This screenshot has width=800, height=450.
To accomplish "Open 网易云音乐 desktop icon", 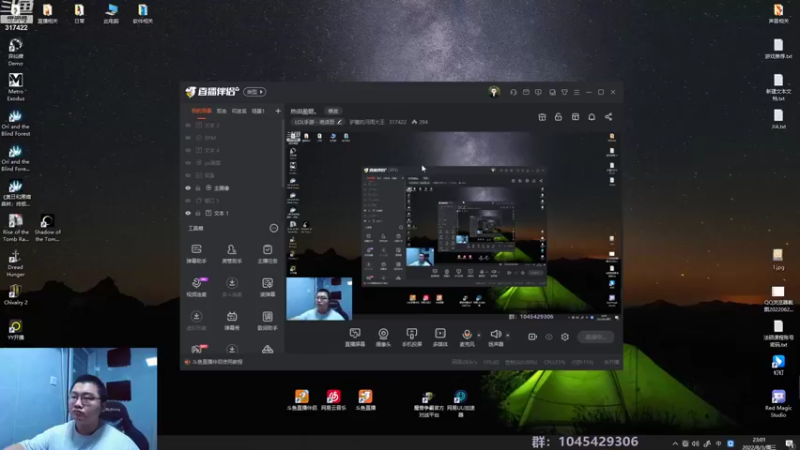I will pos(333,400).
